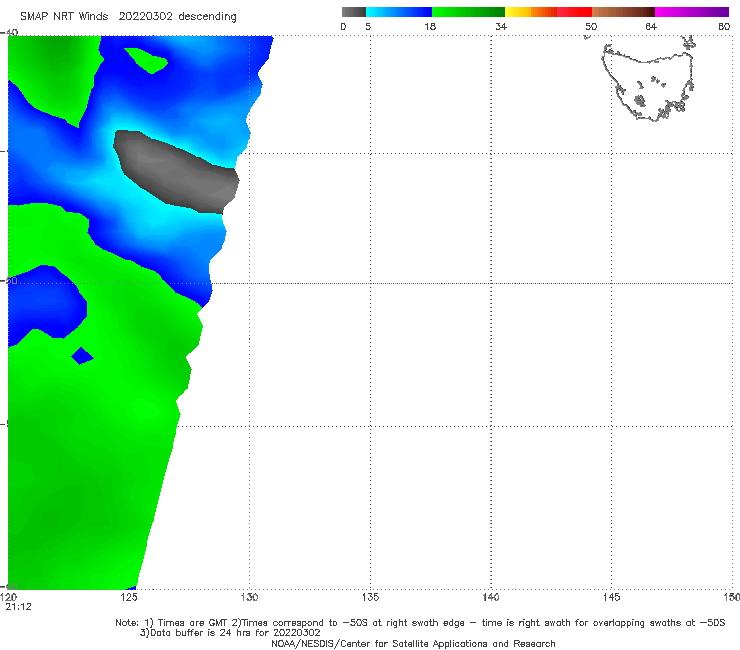Click the color bar label '50'
The image size is (740, 650).
point(591,27)
